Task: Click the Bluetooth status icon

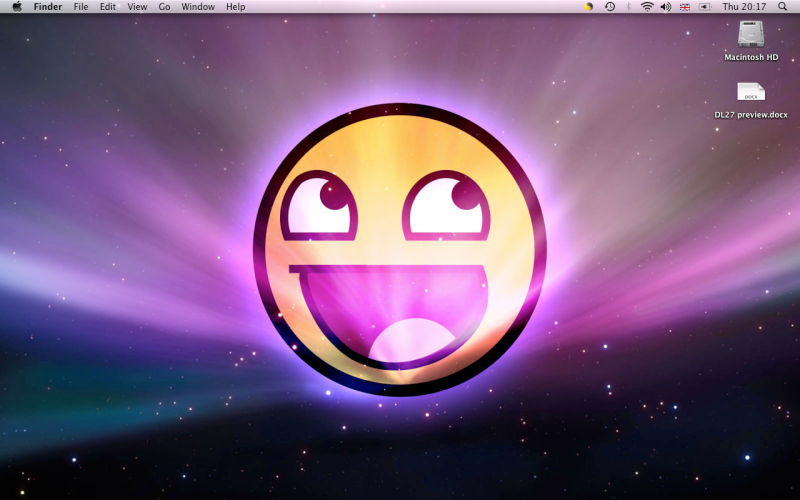Action: pyautogui.click(x=629, y=7)
